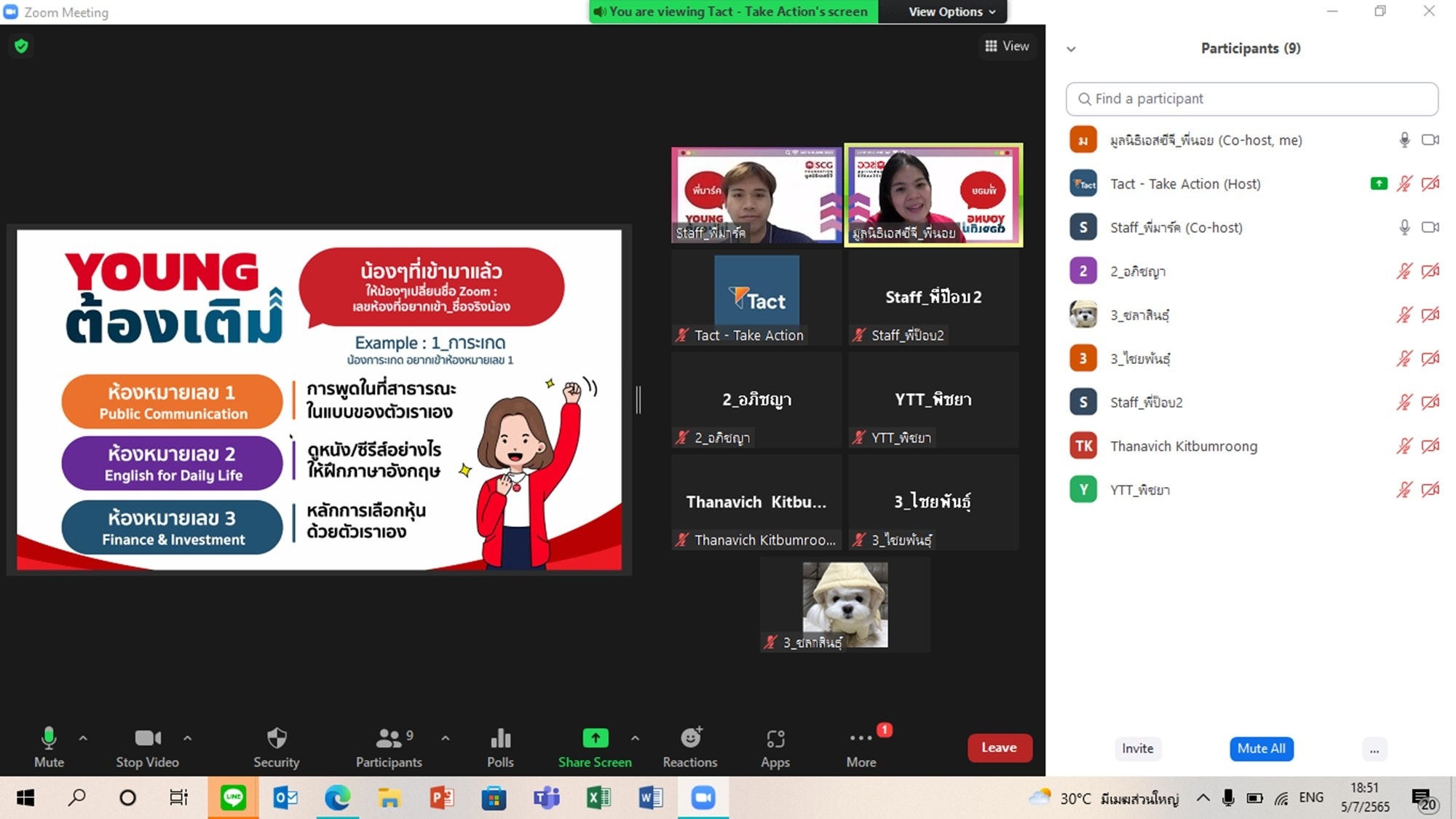Mute Staff_พี่มาร์ค (Co-host) microphone
Screen dimensions: 1456x819
1404,227
